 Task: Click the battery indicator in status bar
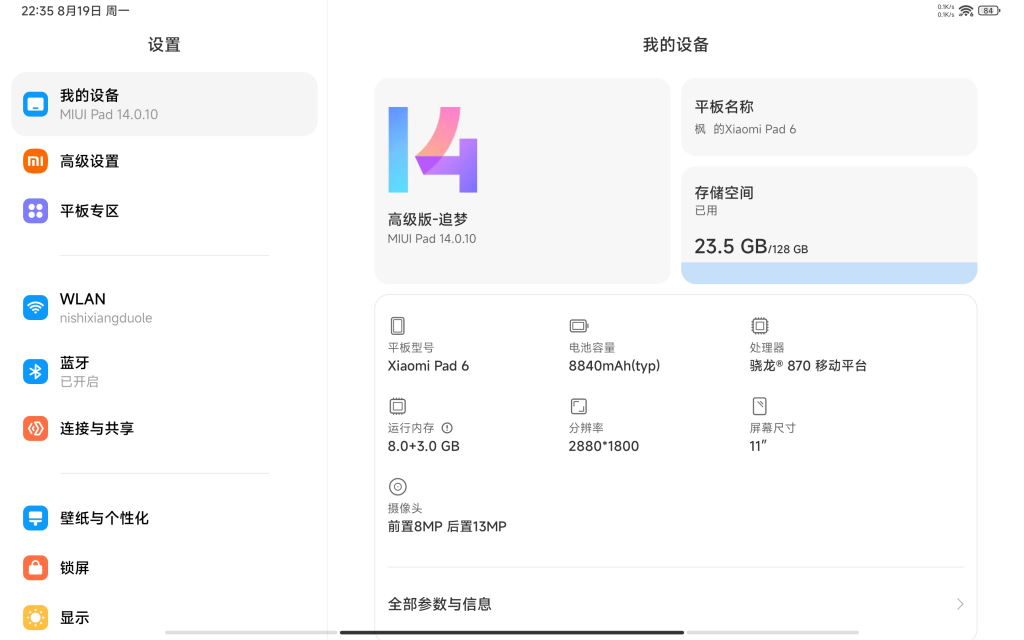[x=989, y=10]
